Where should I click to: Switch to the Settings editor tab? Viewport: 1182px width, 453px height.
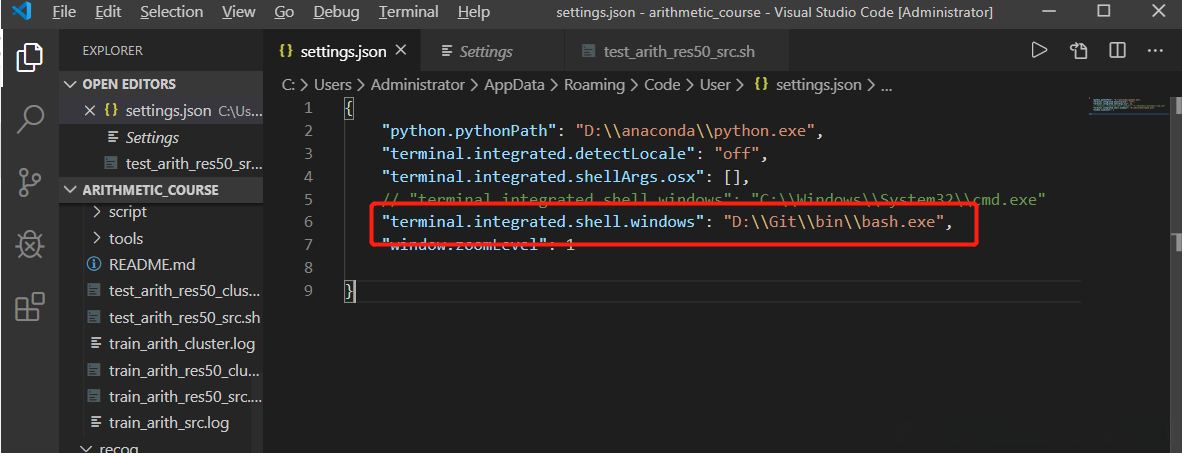click(485, 51)
